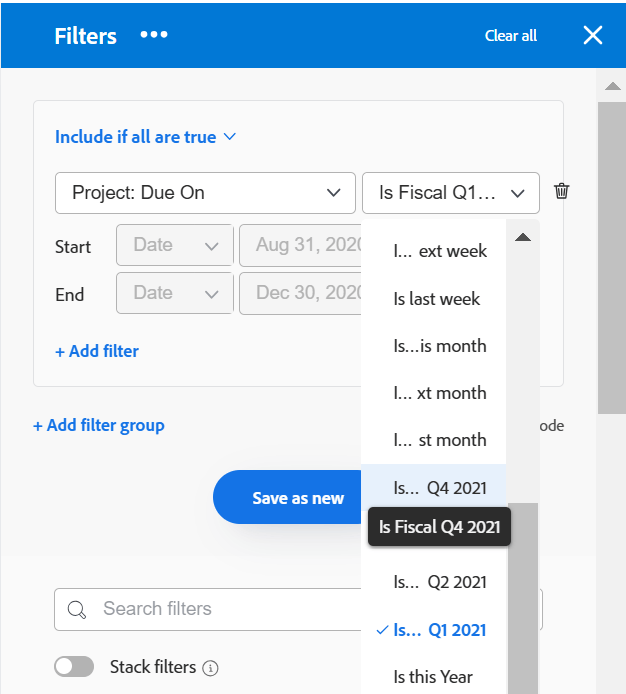Image resolution: width=626 pixels, height=694 pixels.
Task: Expand Include if all are true selector
Action: pyautogui.click(x=145, y=137)
